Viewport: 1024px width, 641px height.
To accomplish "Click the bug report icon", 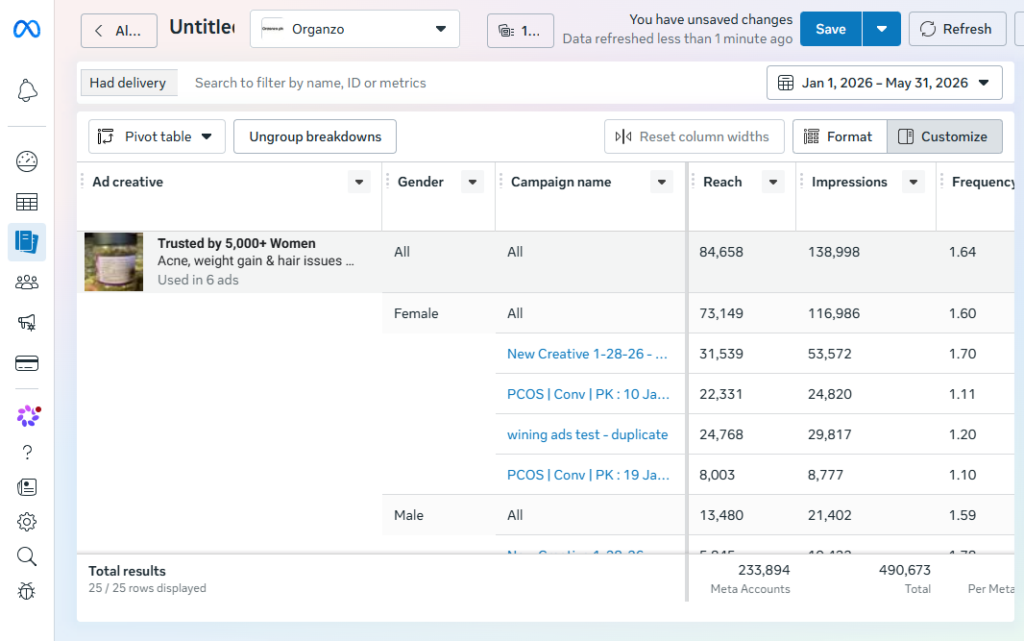I will [x=27, y=591].
